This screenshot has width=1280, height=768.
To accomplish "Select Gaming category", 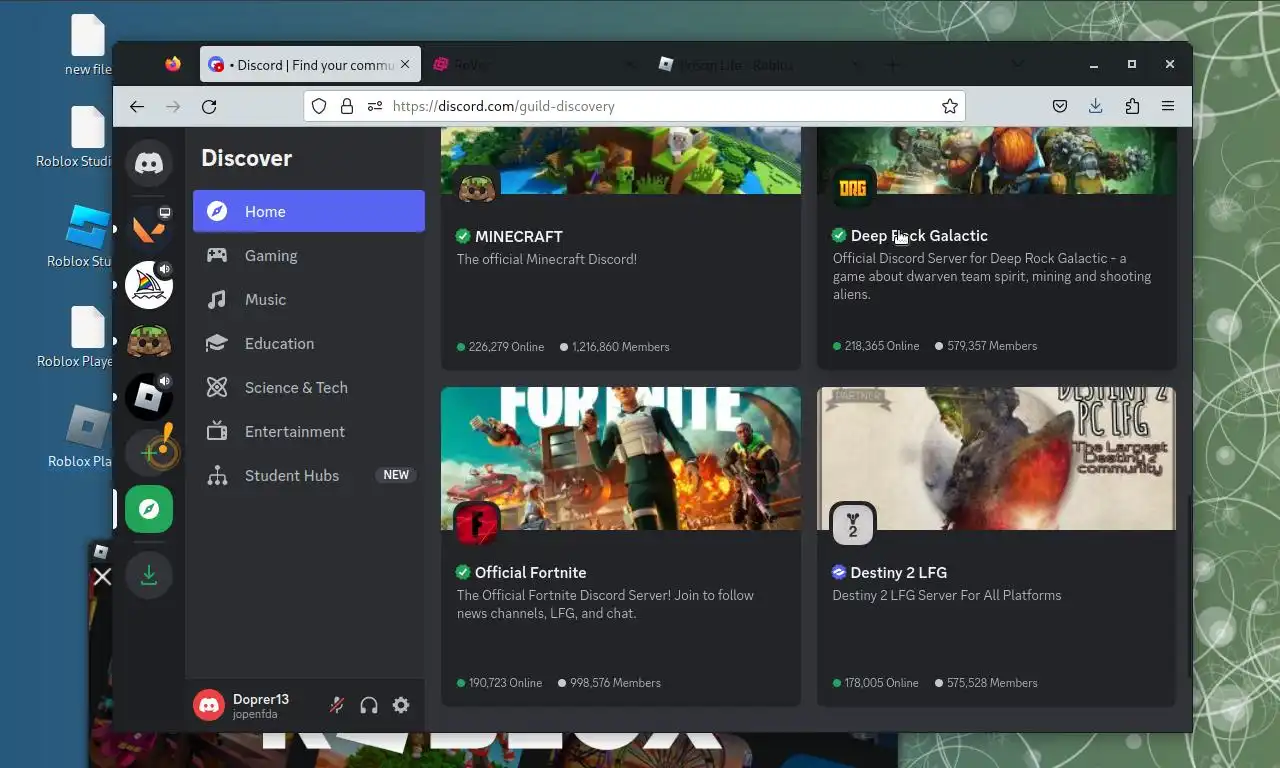I will click(309, 255).
